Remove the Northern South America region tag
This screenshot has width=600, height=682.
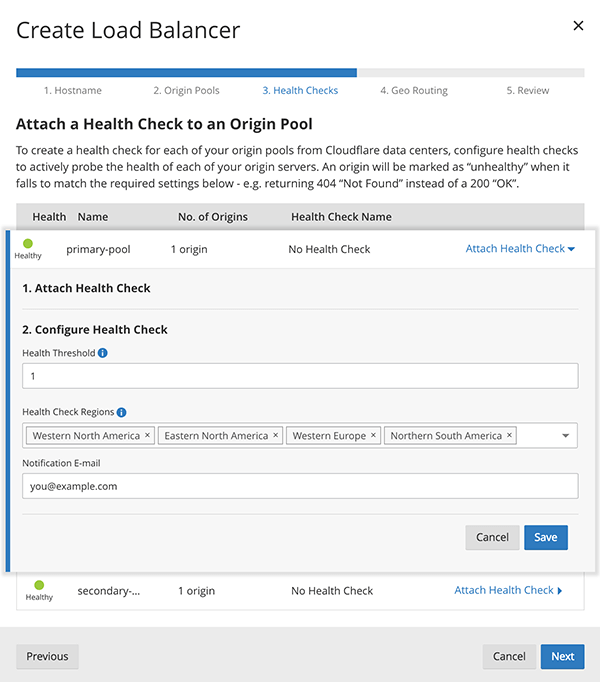click(x=510, y=436)
